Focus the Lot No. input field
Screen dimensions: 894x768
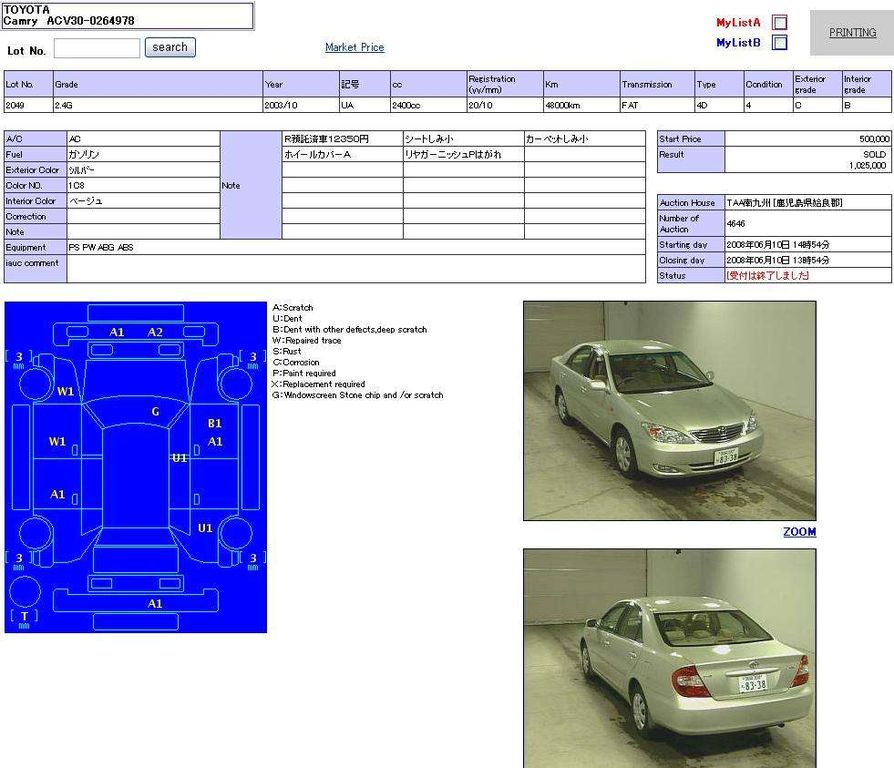click(97, 48)
